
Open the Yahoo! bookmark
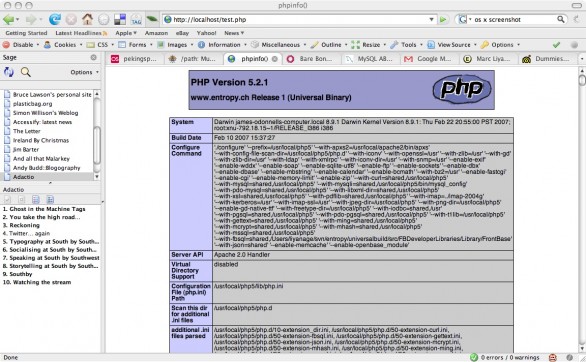[x=206, y=33]
